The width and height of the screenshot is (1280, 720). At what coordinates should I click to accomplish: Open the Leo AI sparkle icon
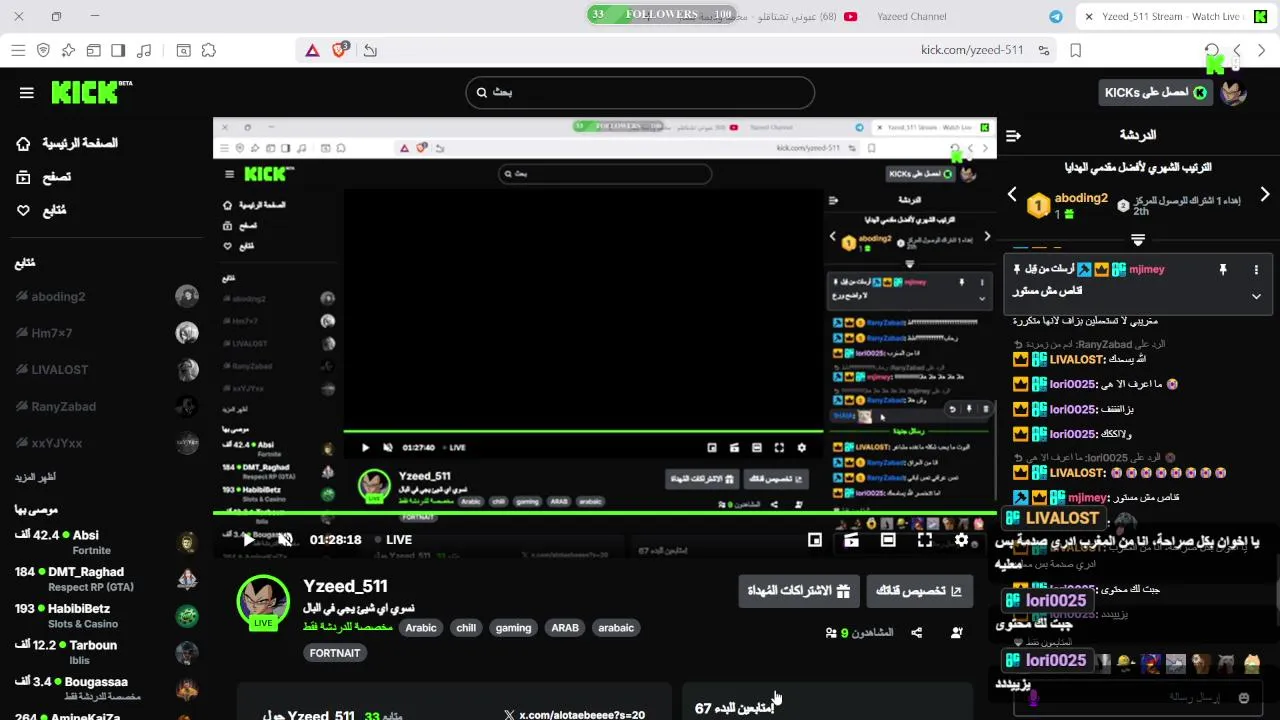[68, 50]
